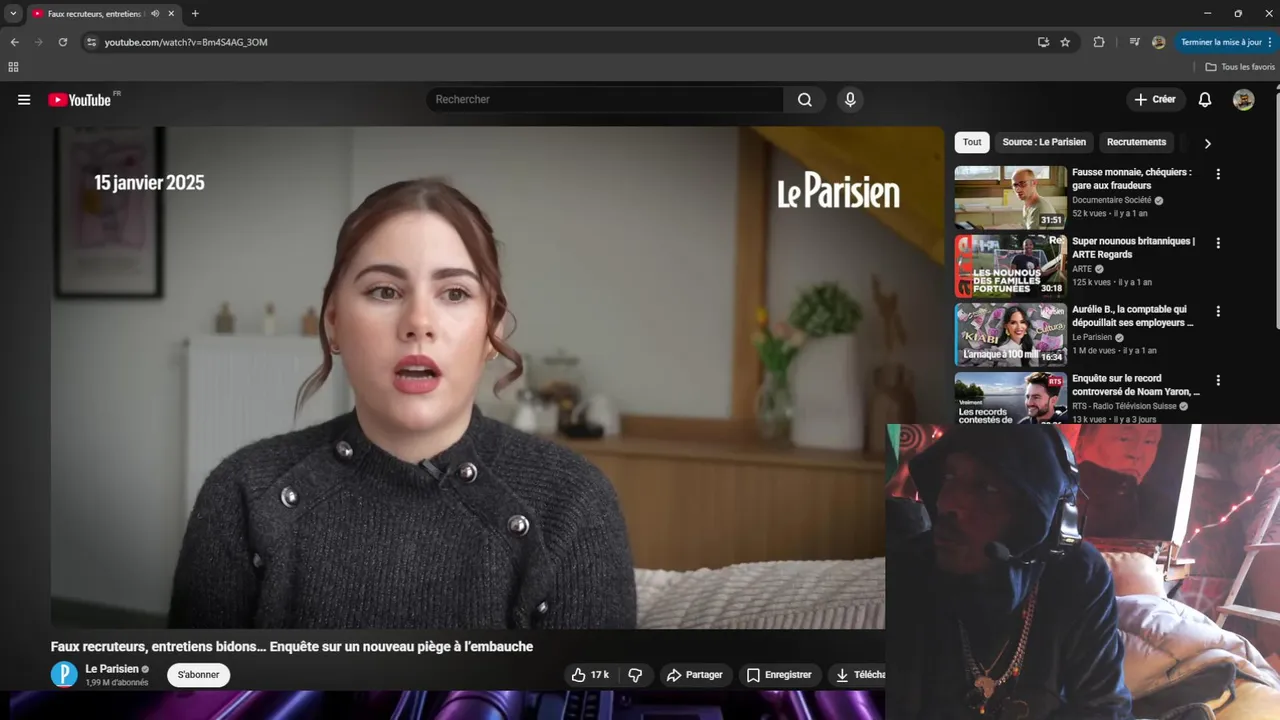Start voice search with microphone icon
Viewport: 1280px width, 720px height.
(x=850, y=100)
